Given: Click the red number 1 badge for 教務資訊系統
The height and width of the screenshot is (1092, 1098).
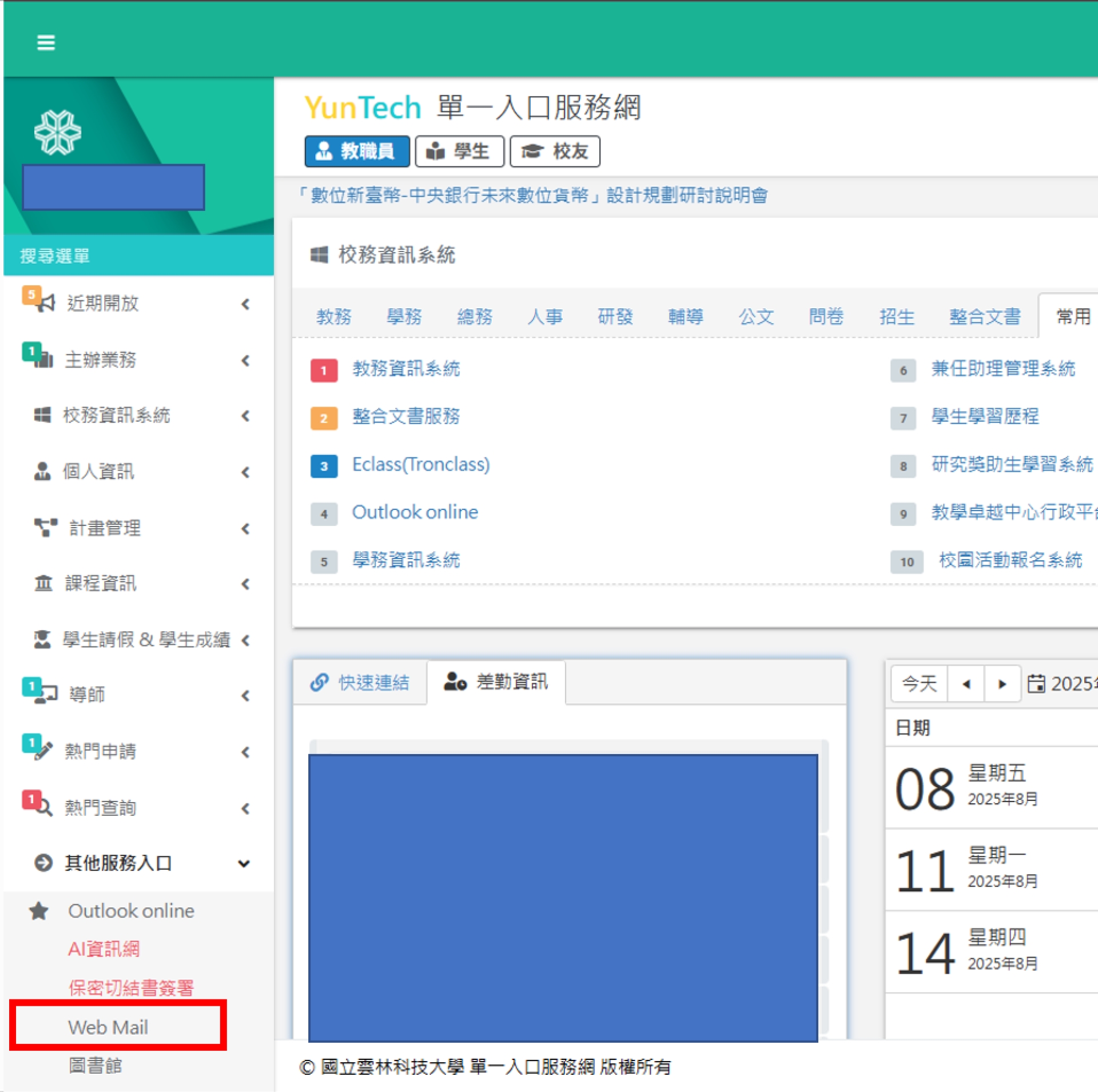Looking at the screenshot, I should (x=324, y=370).
